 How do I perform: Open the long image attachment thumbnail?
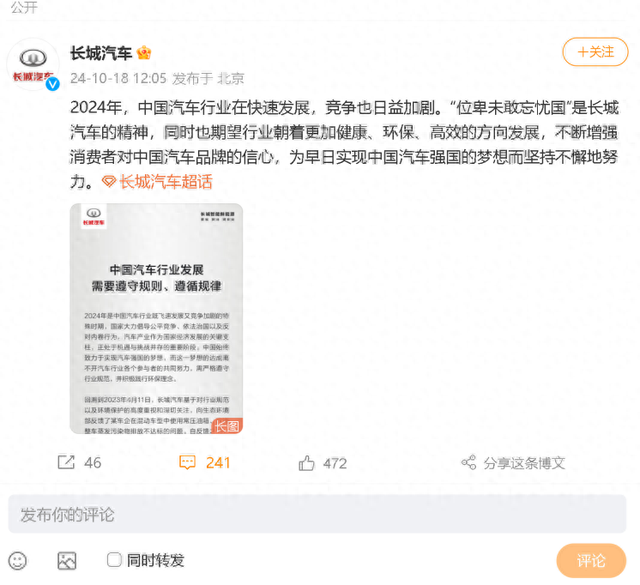pos(156,318)
